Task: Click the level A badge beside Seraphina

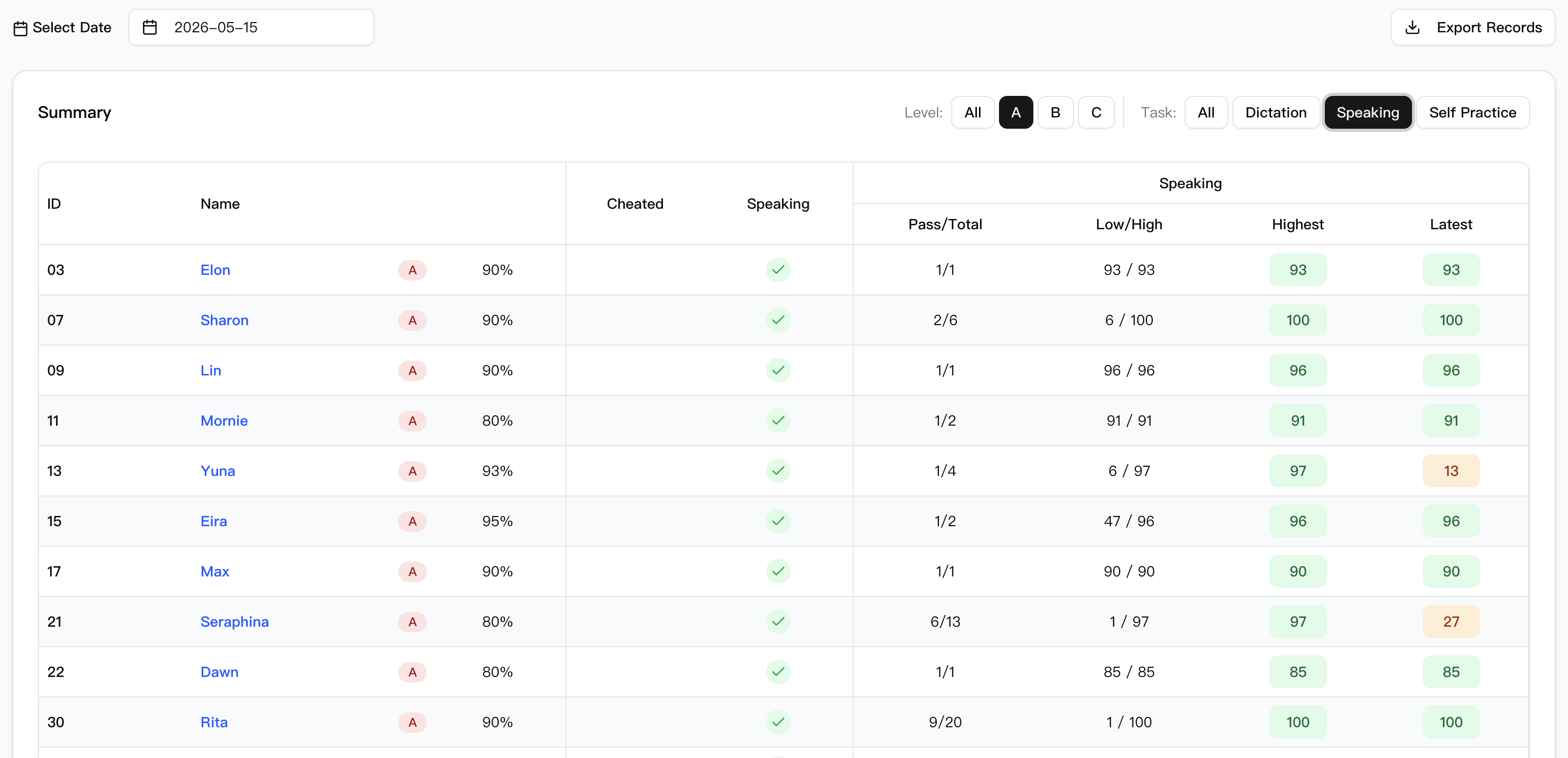Action: pos(412,621)
